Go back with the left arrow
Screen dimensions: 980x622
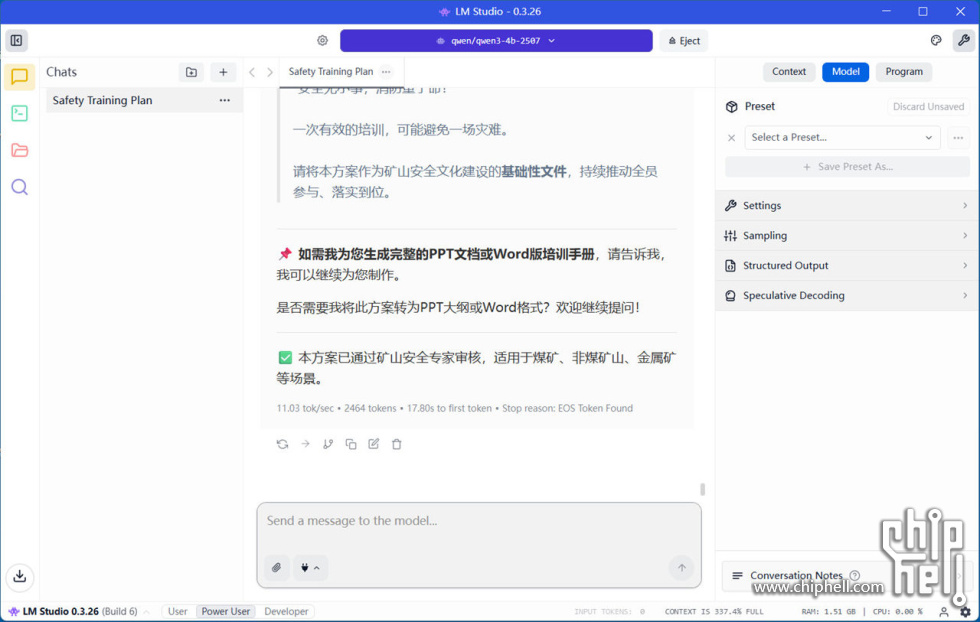[x=252, y=72]
